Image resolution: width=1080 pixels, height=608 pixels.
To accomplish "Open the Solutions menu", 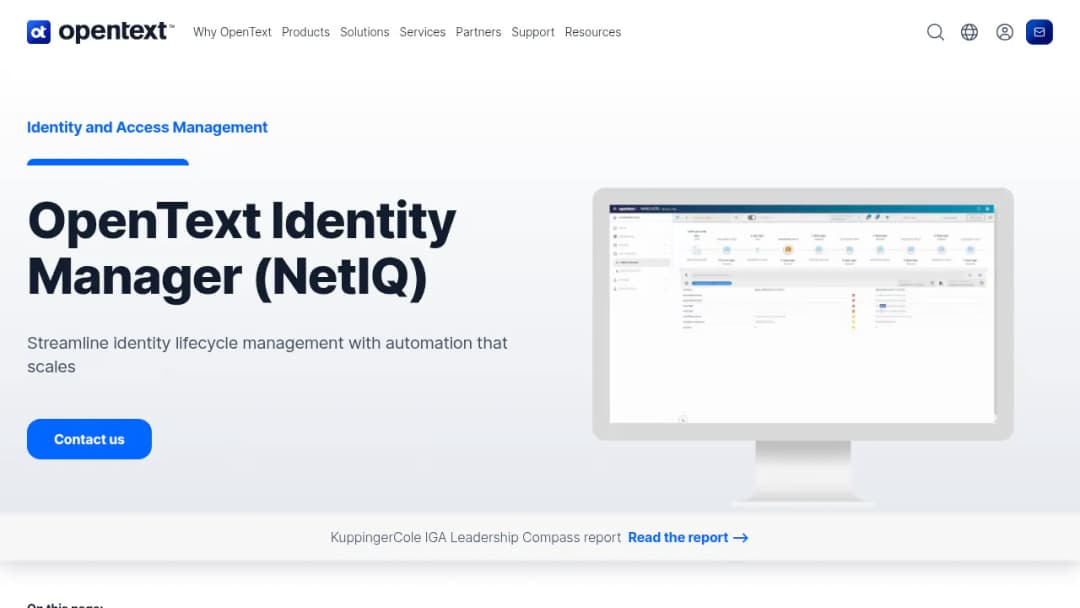I will coord(364,32).
